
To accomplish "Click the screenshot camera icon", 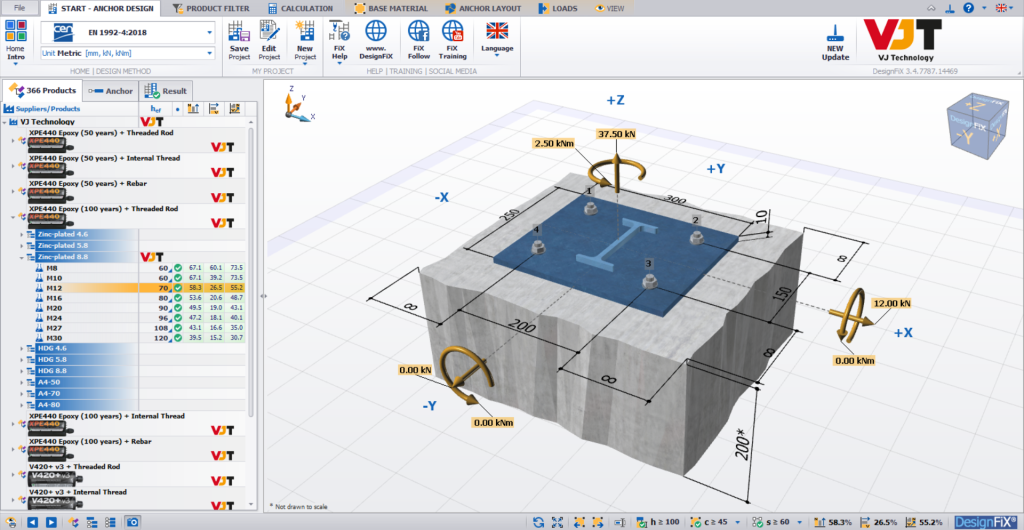I will [x=132, y=522].
